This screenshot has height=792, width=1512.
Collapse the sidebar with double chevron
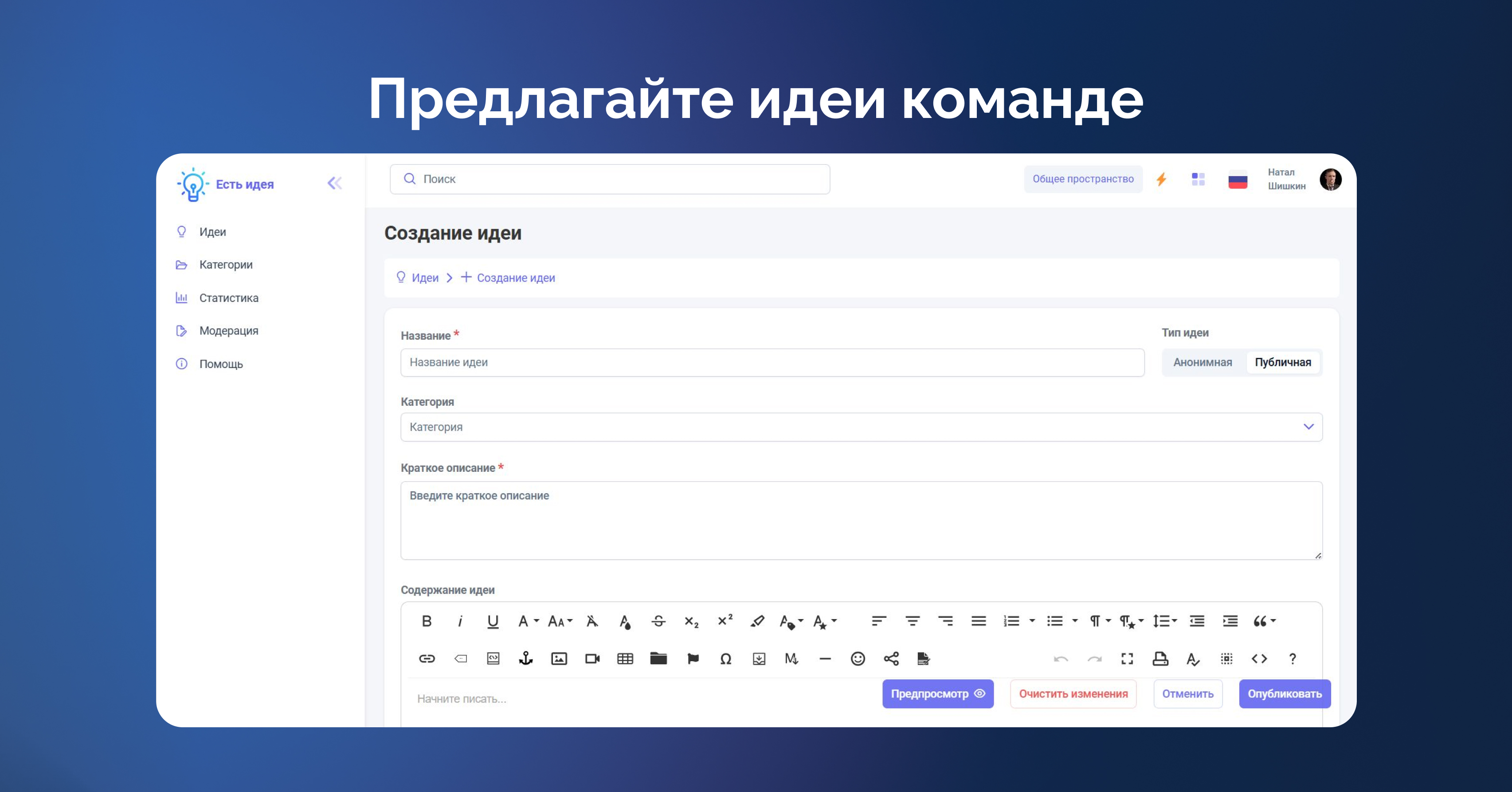tap(335, 184)
